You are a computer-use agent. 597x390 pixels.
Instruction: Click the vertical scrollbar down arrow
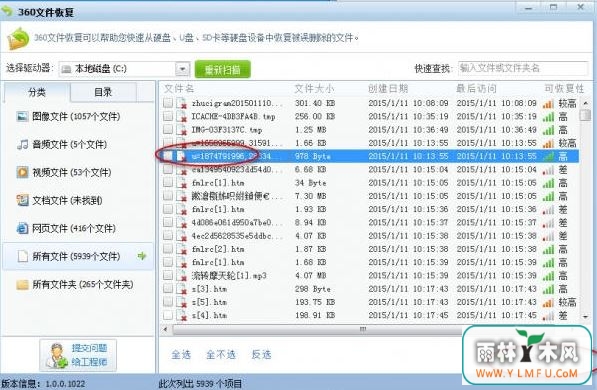click(x=585, y=316)
